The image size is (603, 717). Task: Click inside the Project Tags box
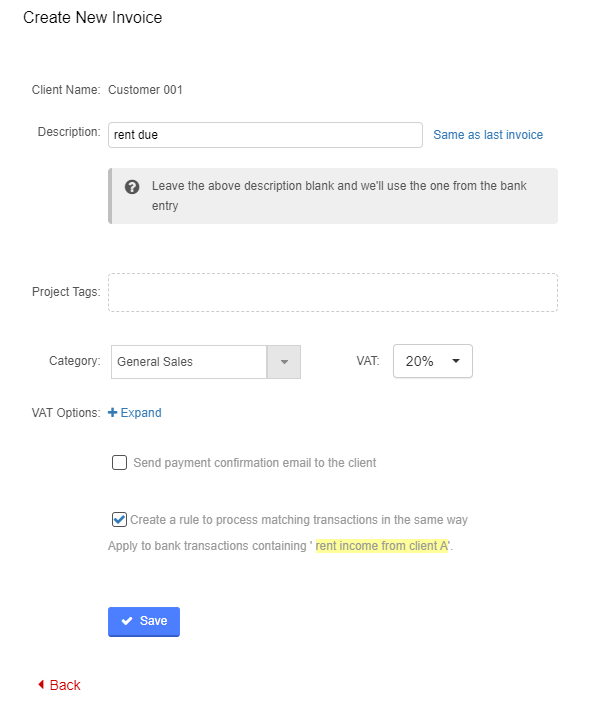point(333,293)
